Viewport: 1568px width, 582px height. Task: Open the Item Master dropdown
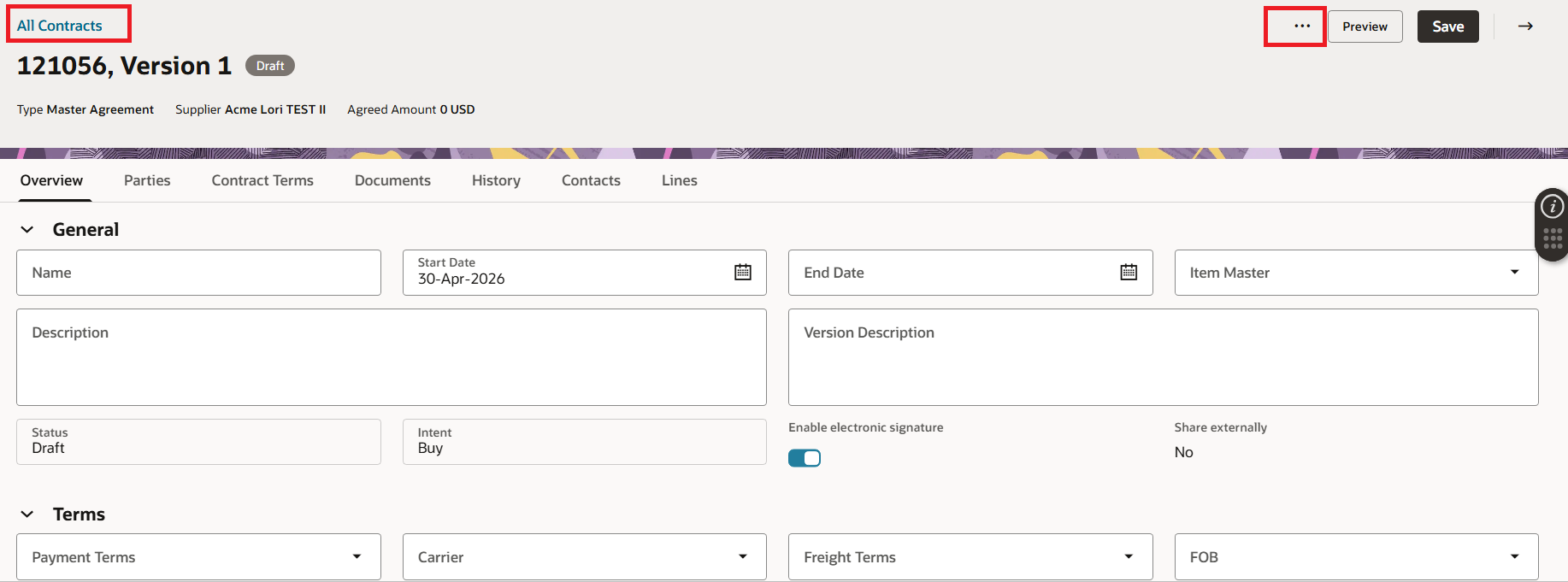point(1356,273)
